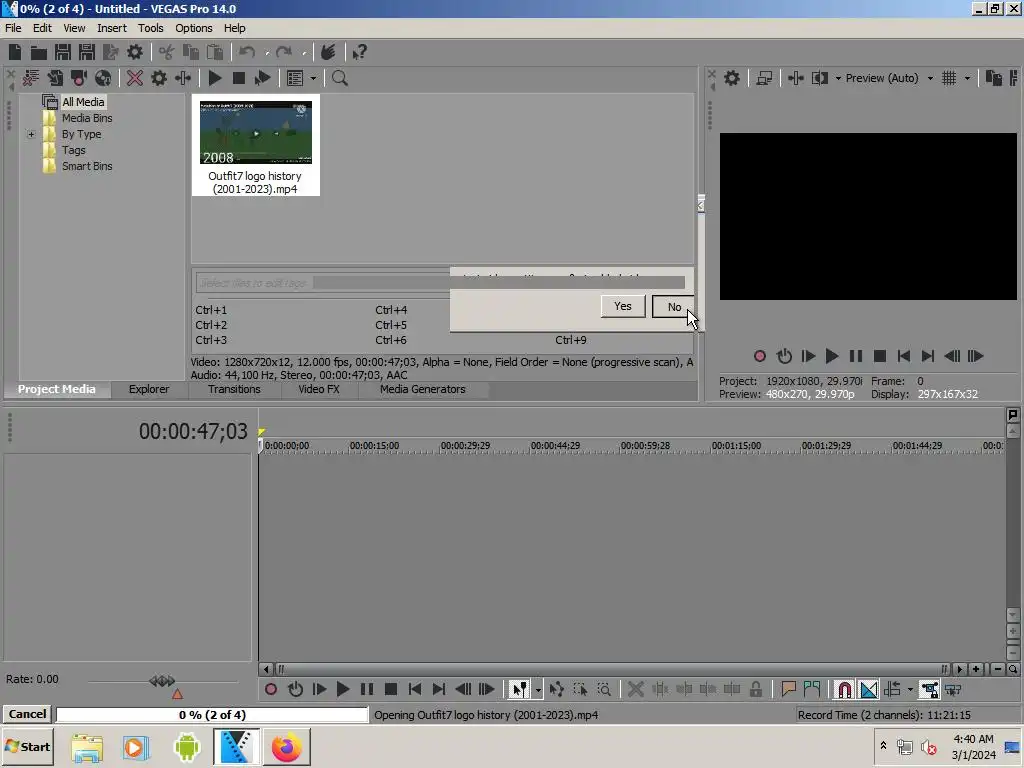Viewport: 1024px width, 768px height.
Task: Stop preview in Project Media toolbar
Action: [x=239, y=78]
